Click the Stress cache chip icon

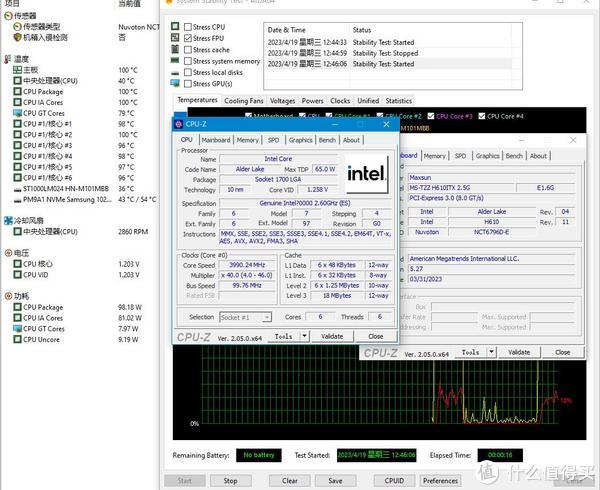click(175, 49)
